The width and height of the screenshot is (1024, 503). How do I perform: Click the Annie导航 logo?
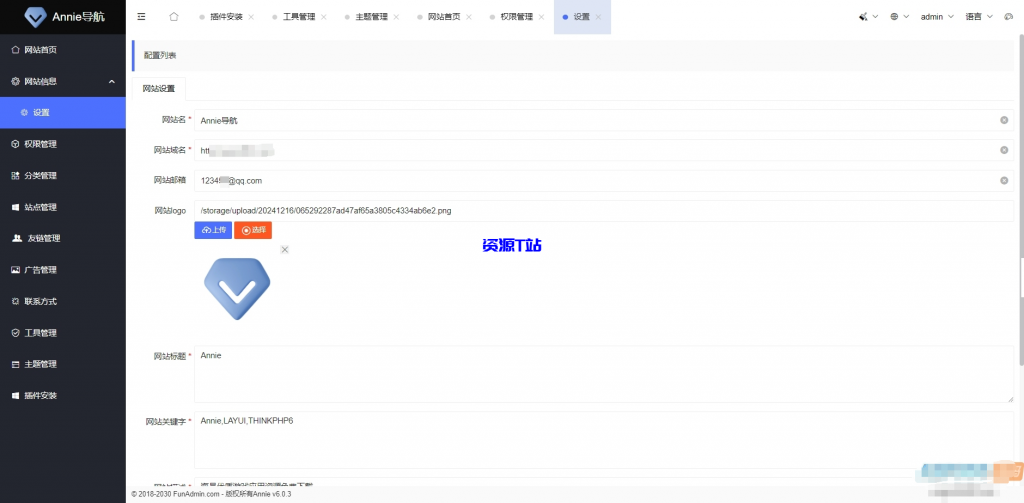[x=63, y=17]
